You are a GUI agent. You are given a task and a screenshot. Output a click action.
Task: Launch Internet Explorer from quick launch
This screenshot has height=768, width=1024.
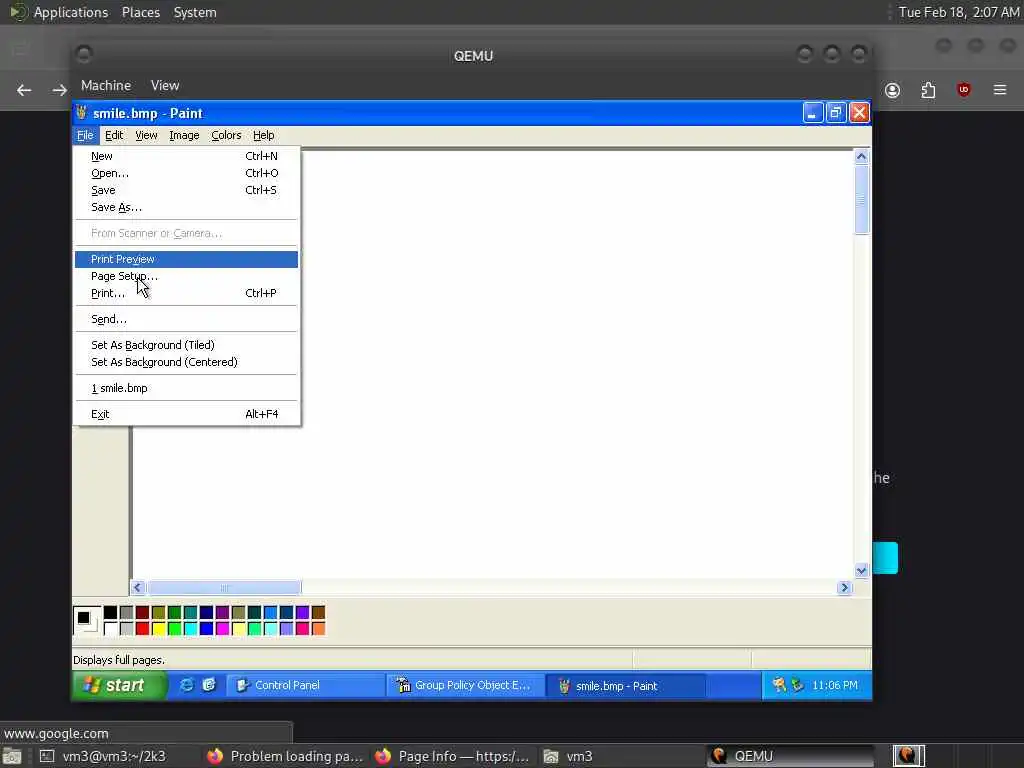pyautogui.click(x=187, y=685)
